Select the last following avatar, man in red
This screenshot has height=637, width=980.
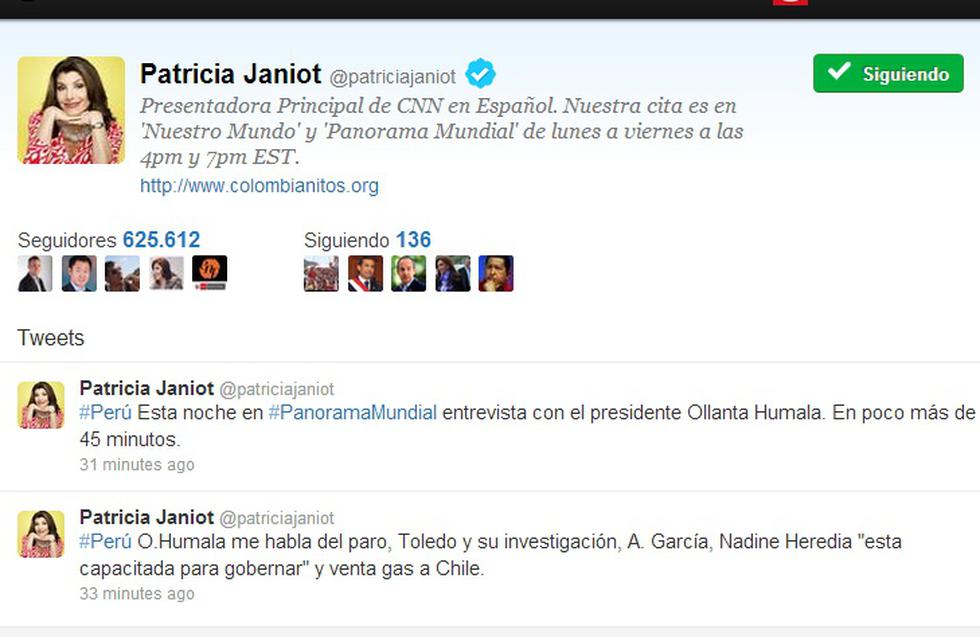click(x=496, y=273)
